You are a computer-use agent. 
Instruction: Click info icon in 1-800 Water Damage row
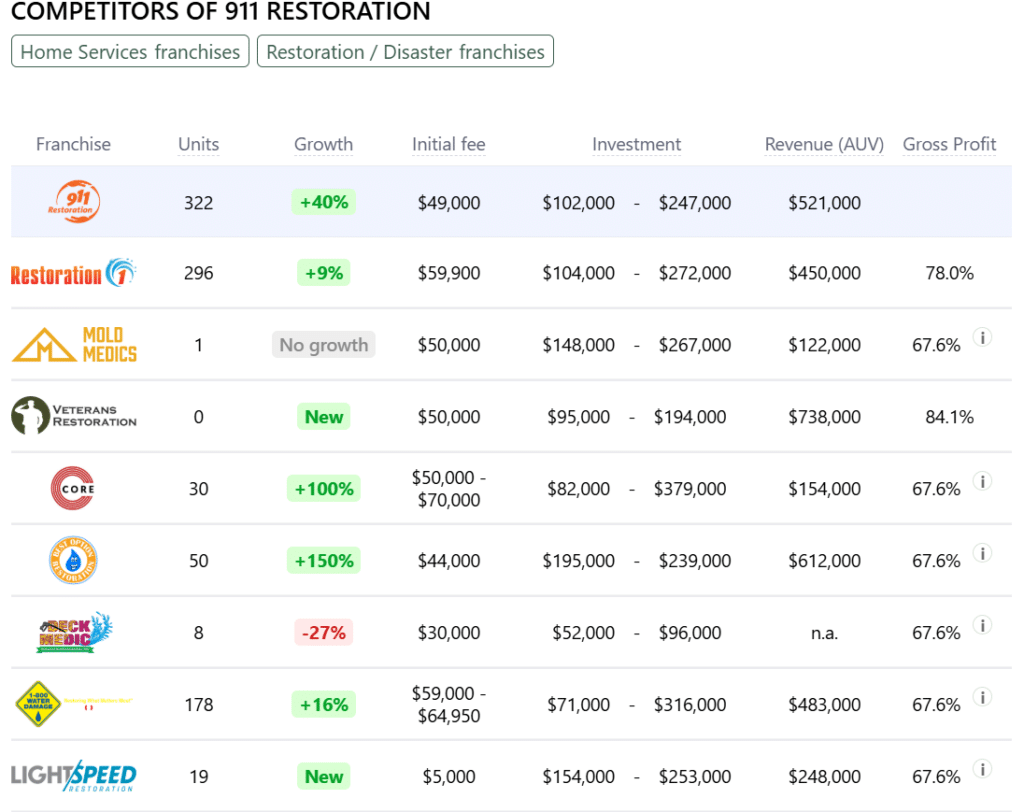982,696
